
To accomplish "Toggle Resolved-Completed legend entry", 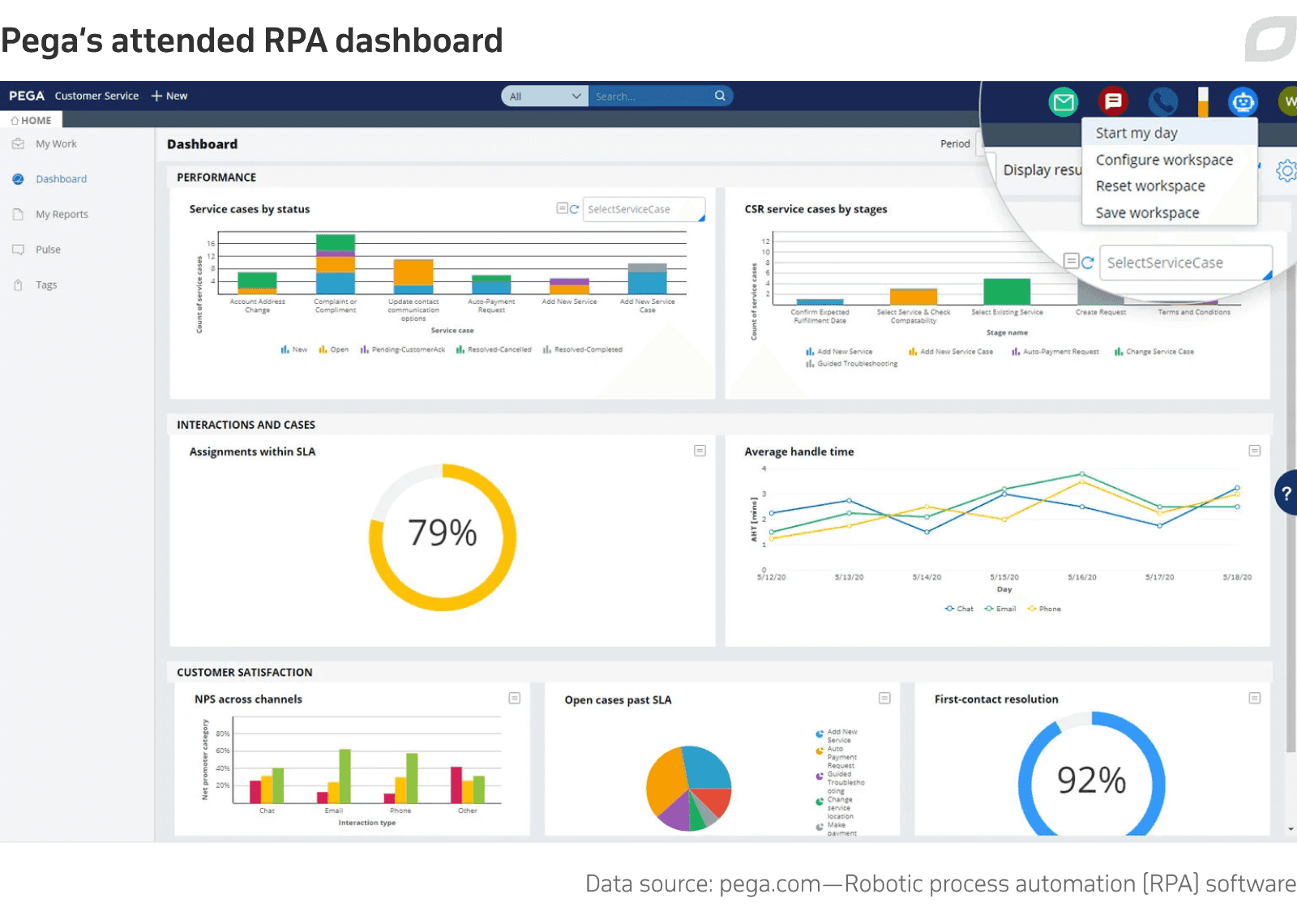I will tap(583, 350).
